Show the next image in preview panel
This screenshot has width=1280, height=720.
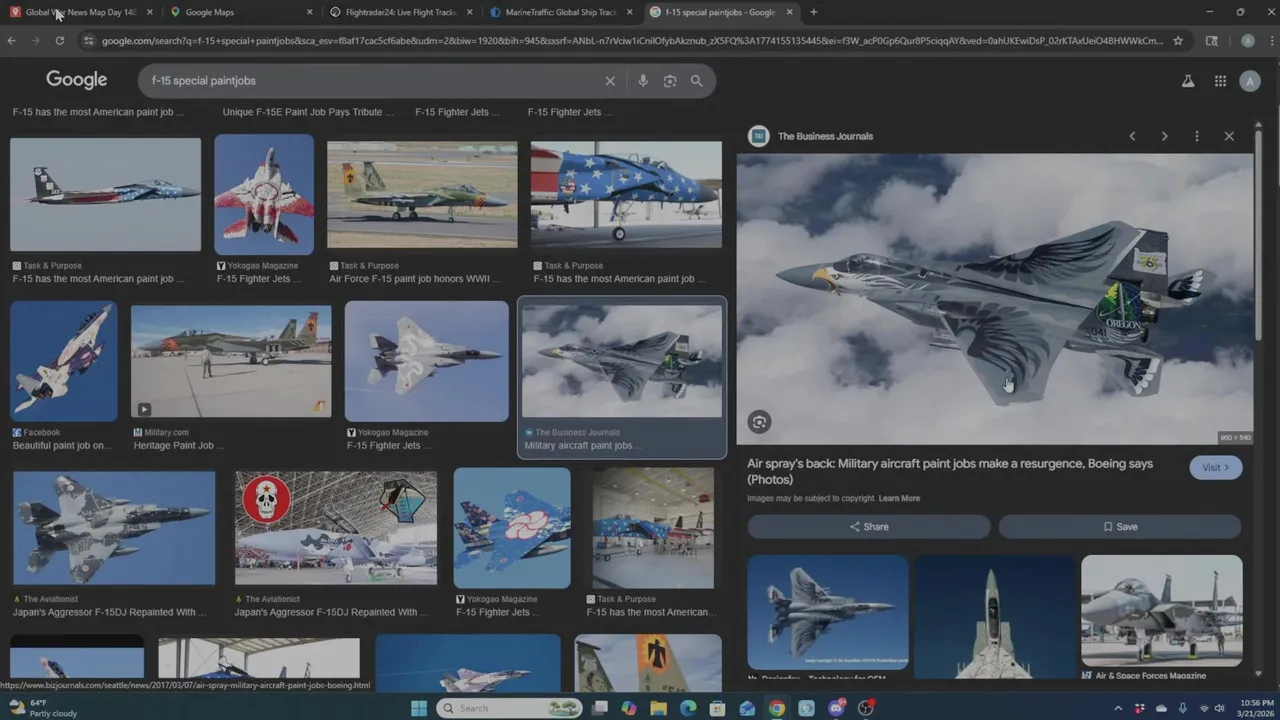pyautogui.click(x=1164, y=136)
